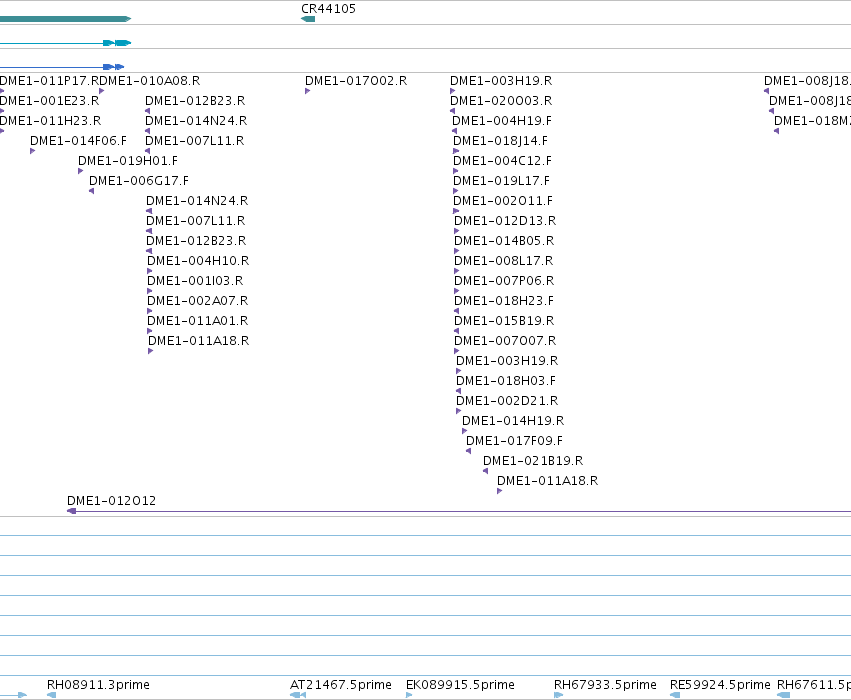Click the DME1-004H10.R label
The image size is (851, 700).
tap(198, 261)
